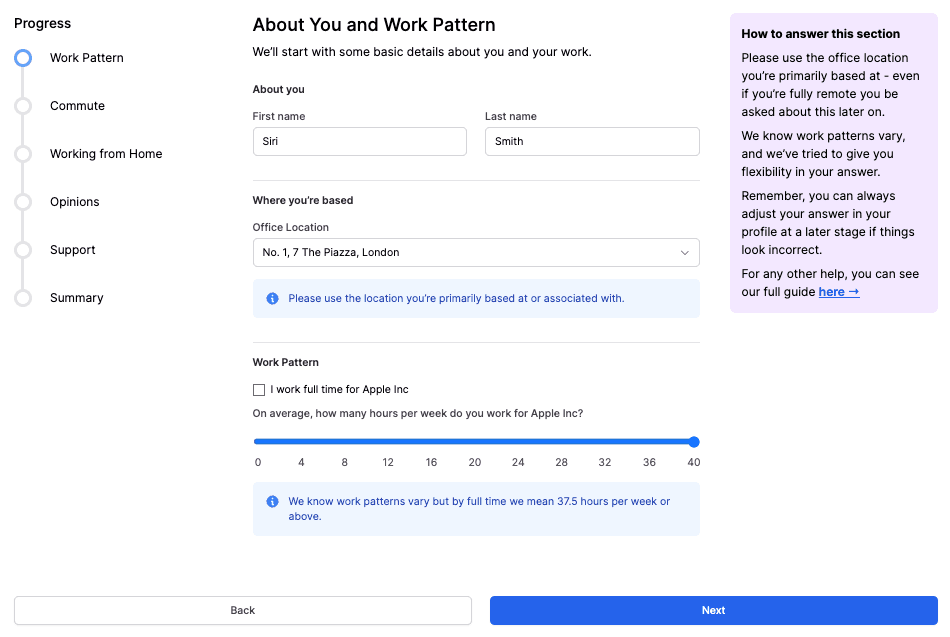Open the Opinions step label

tap(75, 202)
